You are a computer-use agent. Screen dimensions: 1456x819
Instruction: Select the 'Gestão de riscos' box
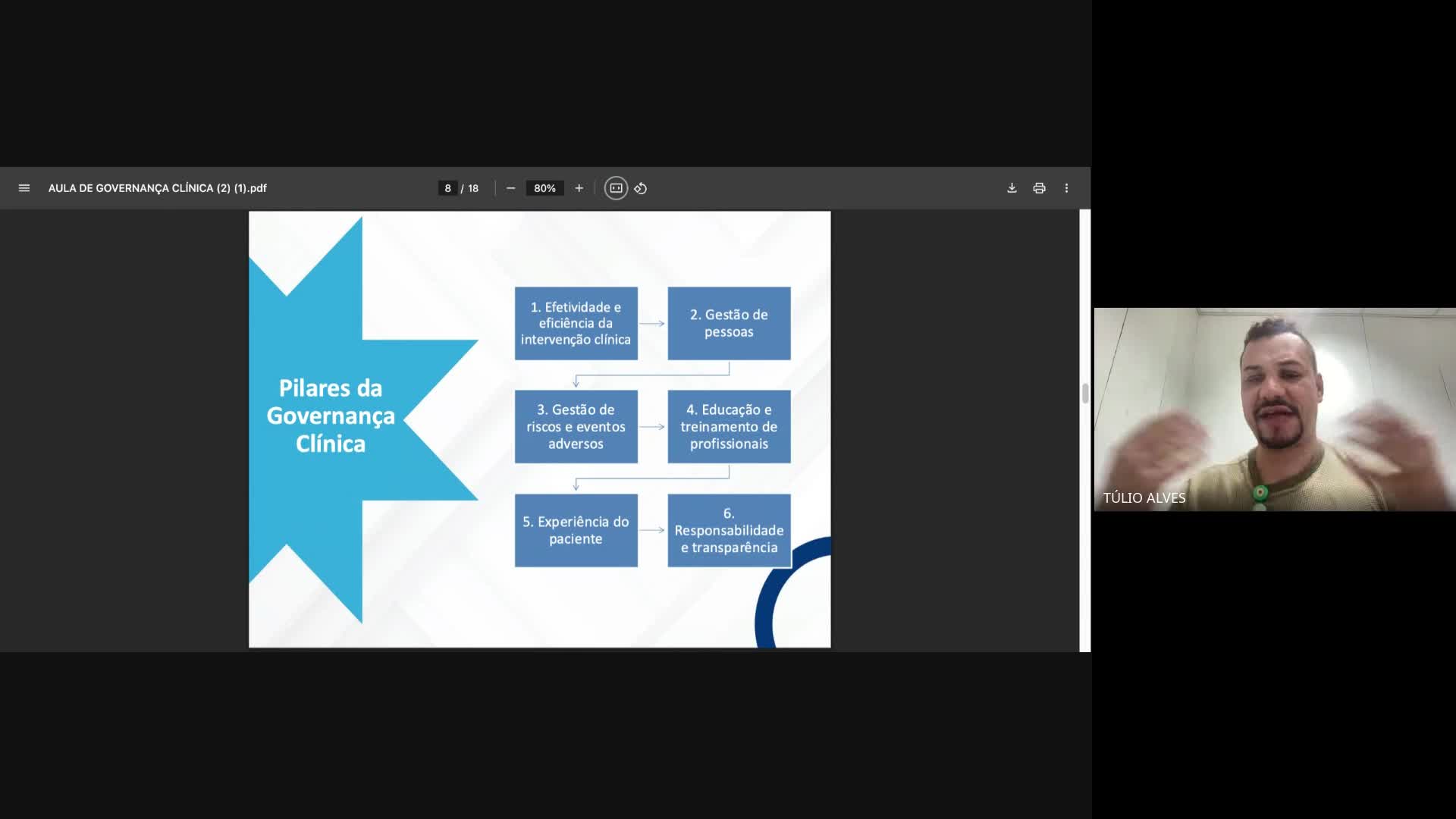click(576, 426)
